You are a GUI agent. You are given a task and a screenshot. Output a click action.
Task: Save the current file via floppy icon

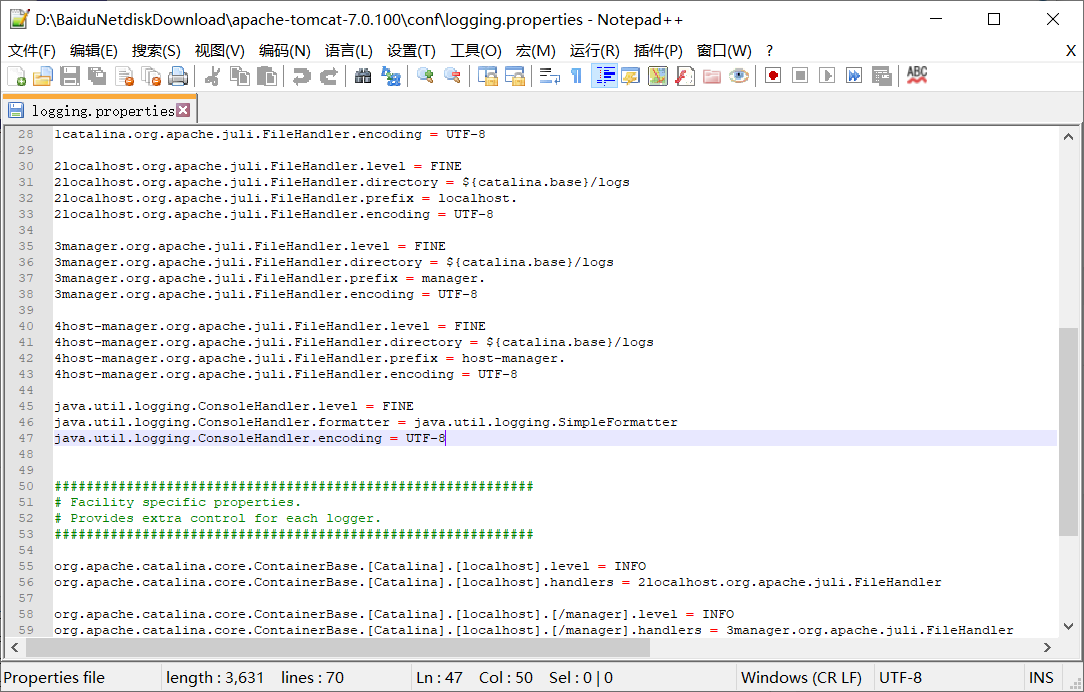(x=70, y=76)
